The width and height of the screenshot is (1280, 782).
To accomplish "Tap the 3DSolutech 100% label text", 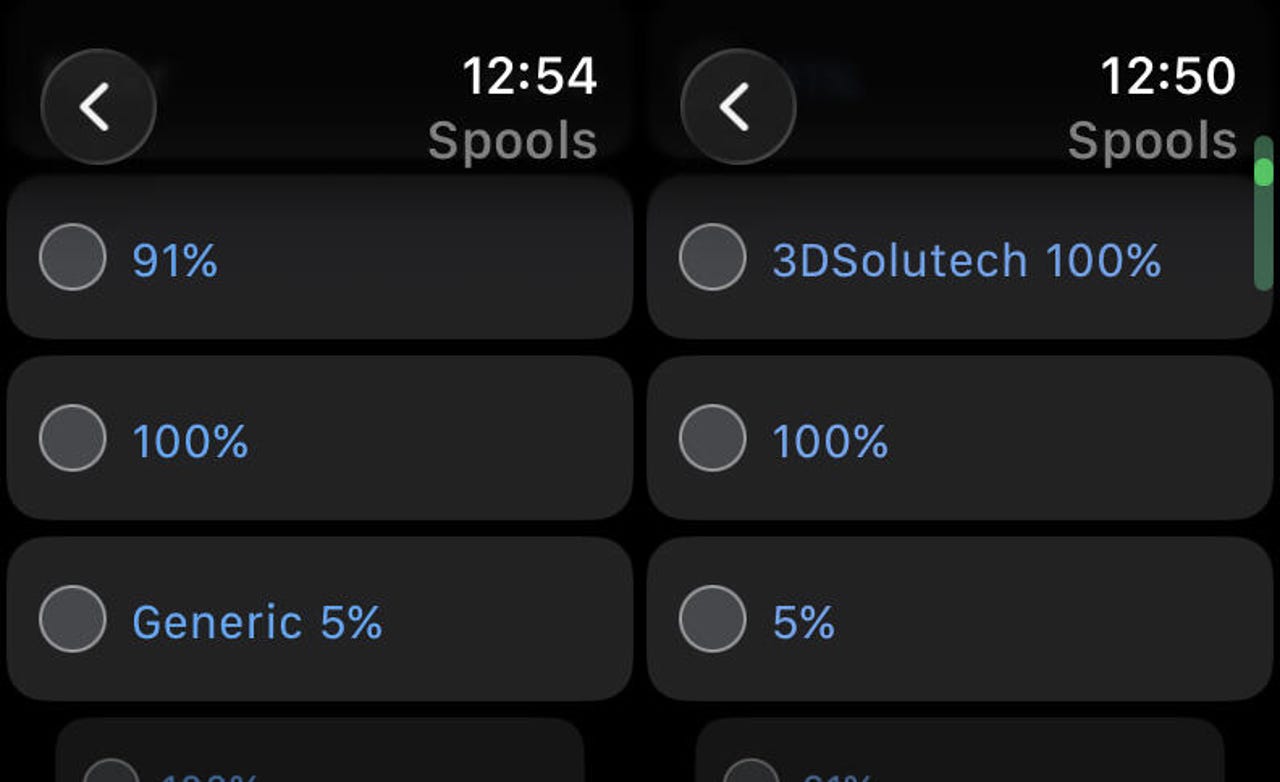I will [966, 261].
